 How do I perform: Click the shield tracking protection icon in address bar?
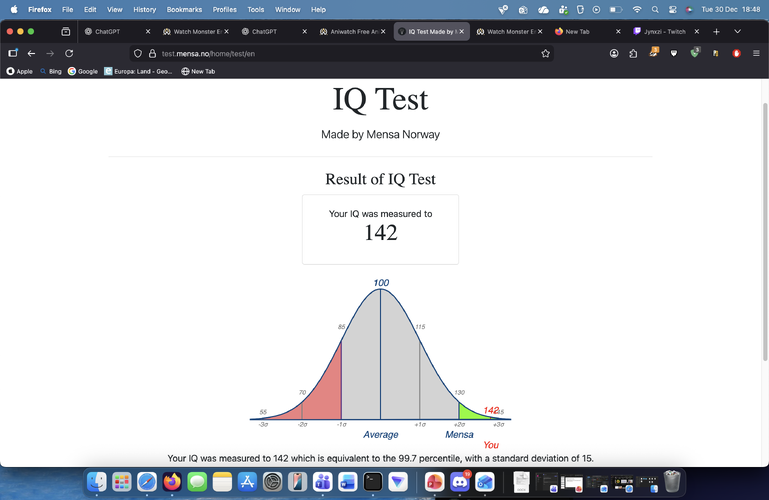click(138, 53)
